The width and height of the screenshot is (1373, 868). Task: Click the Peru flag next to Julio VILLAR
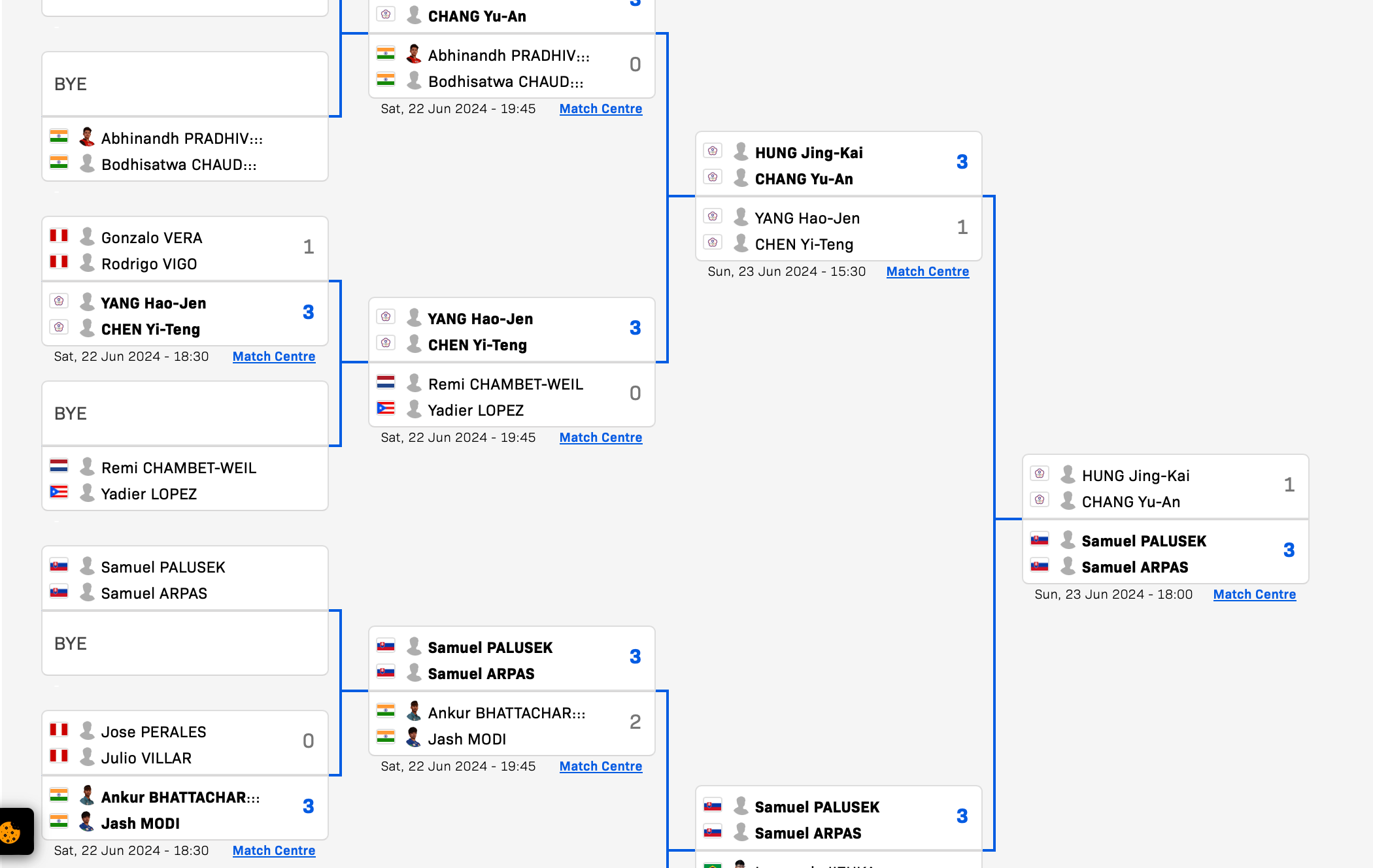click(x=59, y=756)
